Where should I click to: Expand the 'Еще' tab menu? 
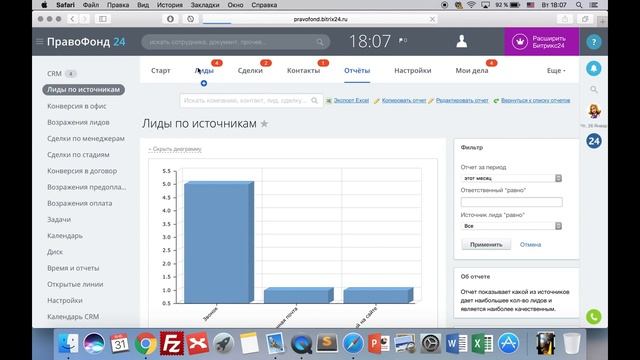pos(556,71)
